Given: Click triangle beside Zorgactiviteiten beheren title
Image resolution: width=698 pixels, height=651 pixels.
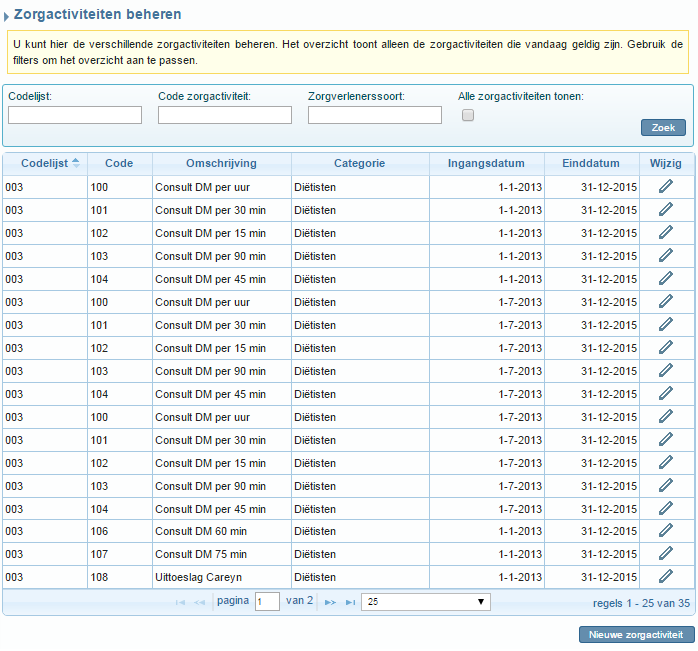Looking at the screenshot, I should [x=6, y=17].
